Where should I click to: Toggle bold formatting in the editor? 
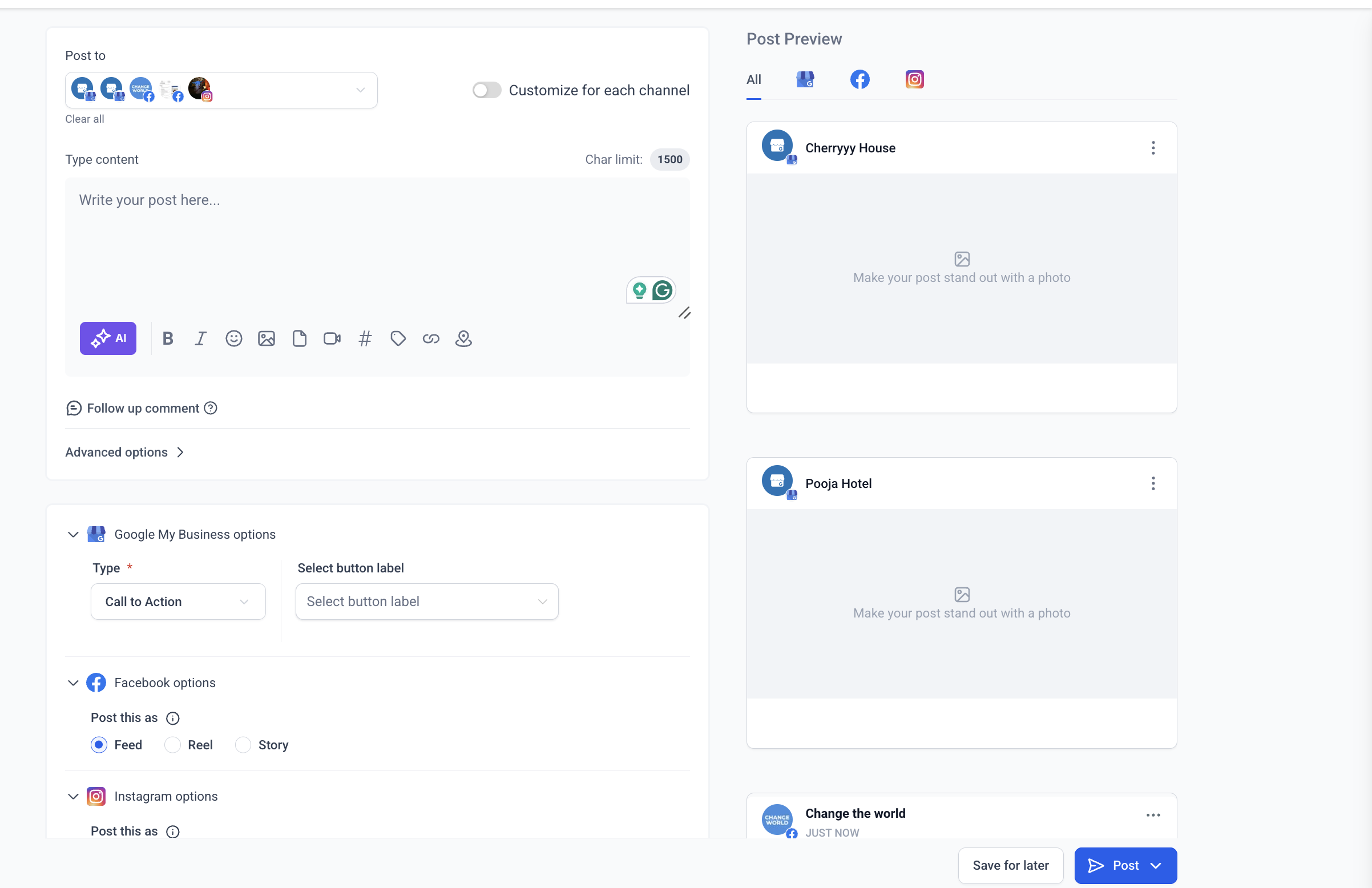[x=168, y=338]
